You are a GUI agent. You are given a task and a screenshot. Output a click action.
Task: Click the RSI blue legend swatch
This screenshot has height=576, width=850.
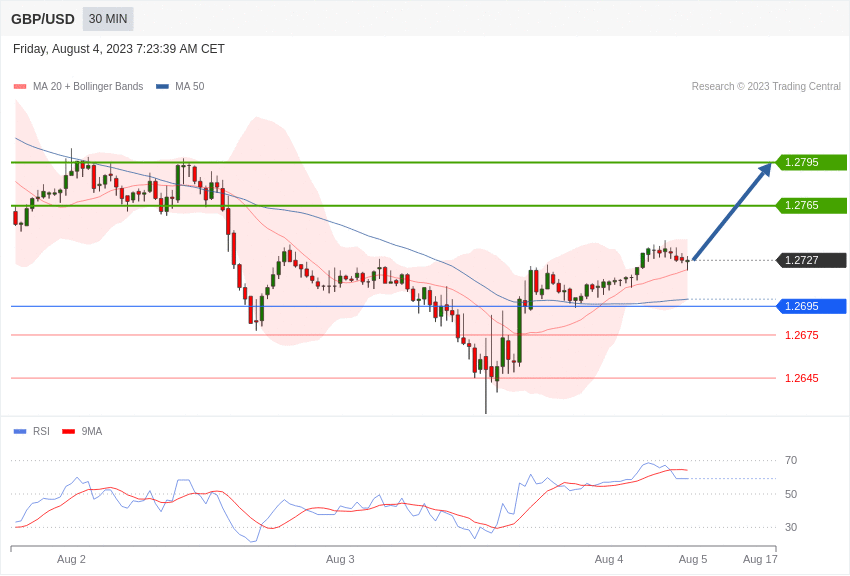tap(20, 431)
